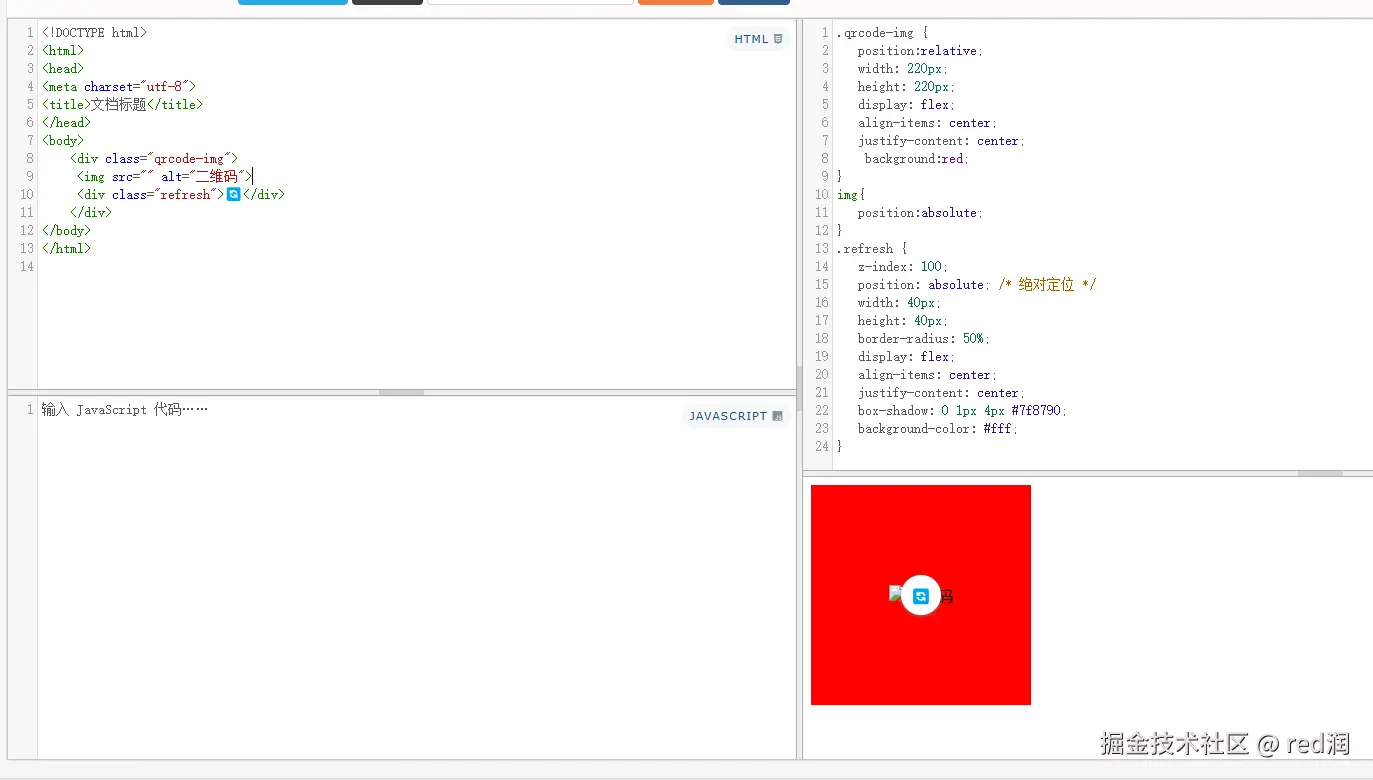Click the "/* 绝对定位 */" CSS comment
The height and width of the screenshot is (780, 1373).
click(x=1047, y=284)
